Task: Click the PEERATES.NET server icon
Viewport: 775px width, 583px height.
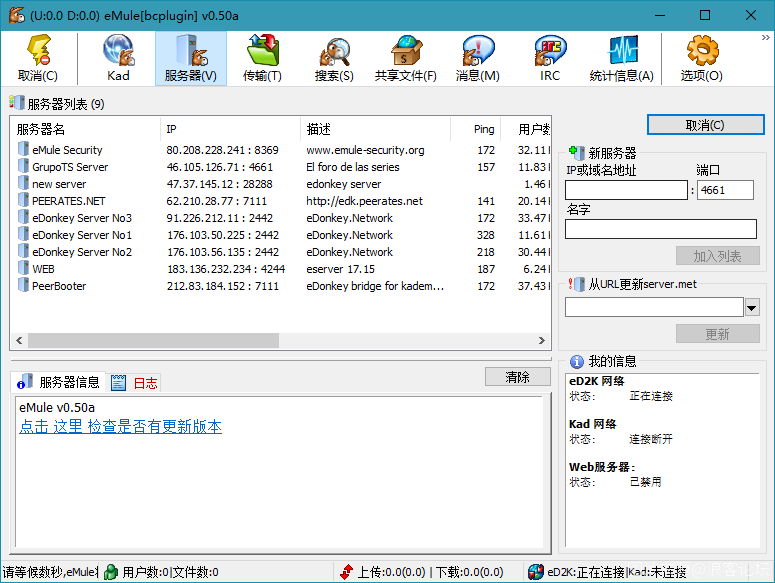Action: [23, 200]
